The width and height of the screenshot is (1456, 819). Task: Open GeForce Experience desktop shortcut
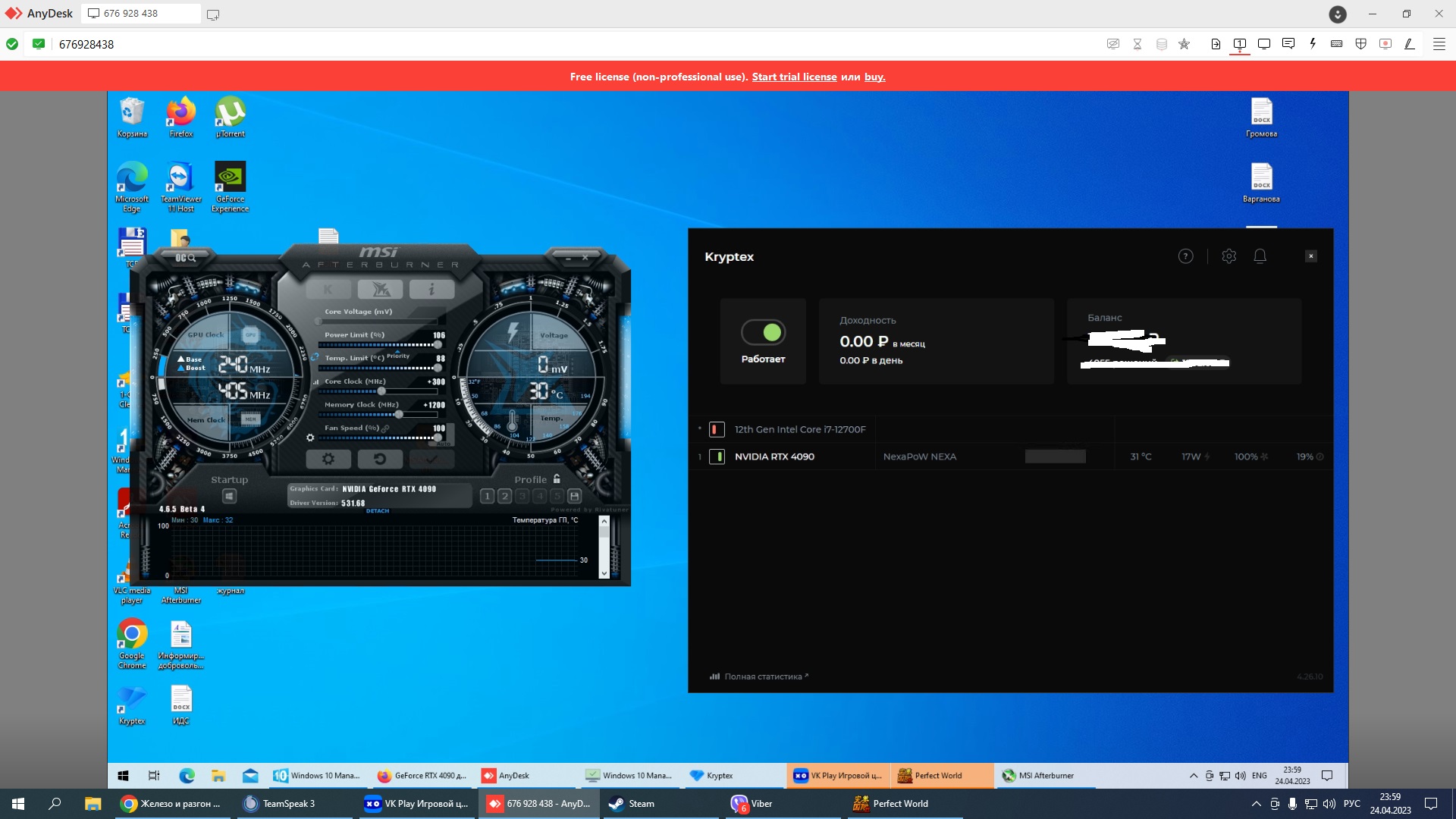230,187
